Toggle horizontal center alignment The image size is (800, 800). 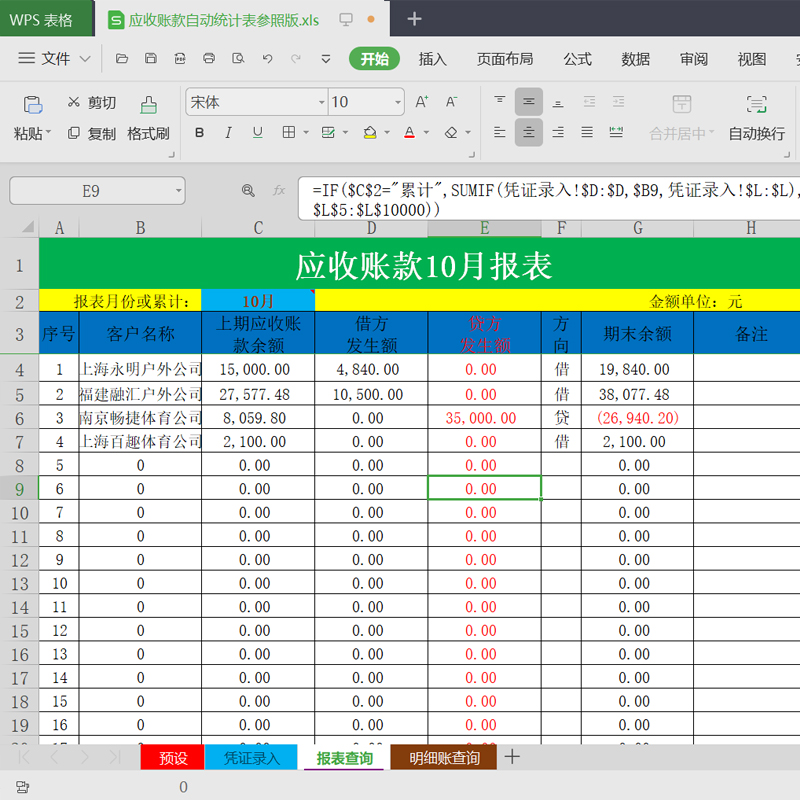pos(529,133)
